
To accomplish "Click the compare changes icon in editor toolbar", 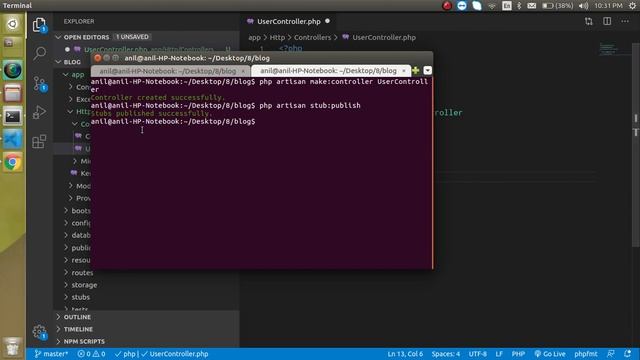I will 589,21.
